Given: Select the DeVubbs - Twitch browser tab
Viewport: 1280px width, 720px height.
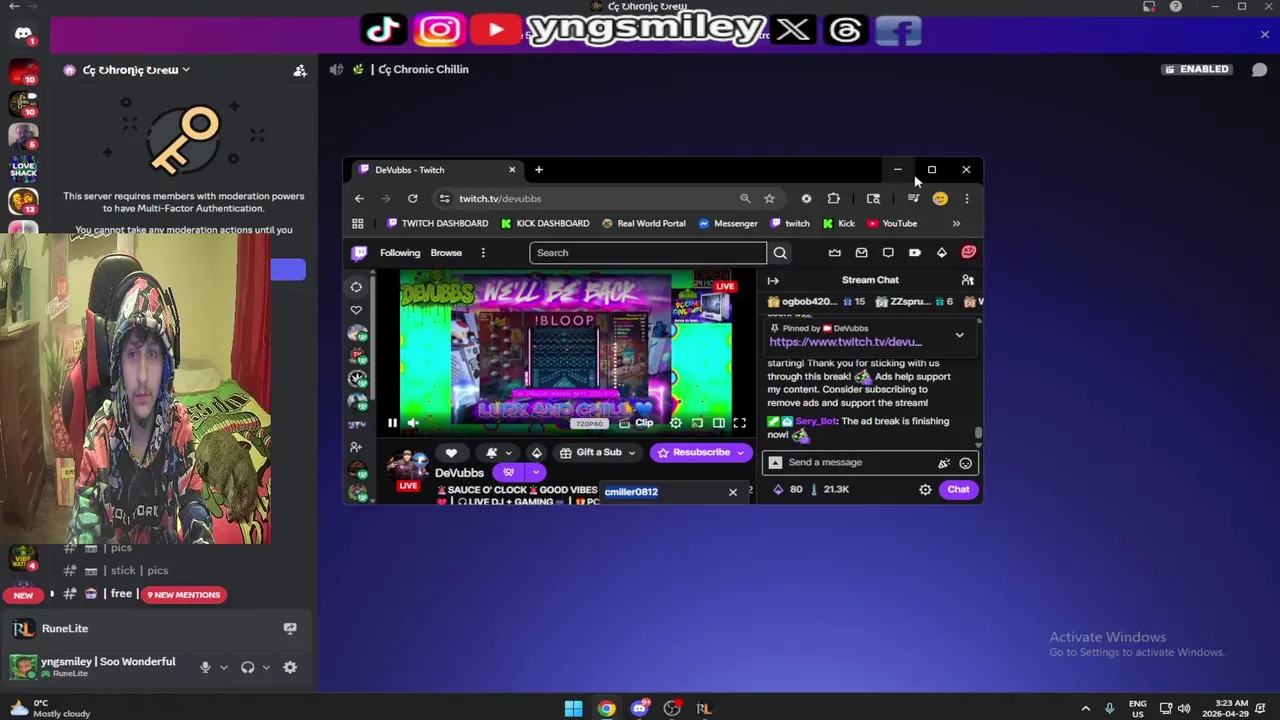Looking at the screenshot, I should [x=436, y=170].
